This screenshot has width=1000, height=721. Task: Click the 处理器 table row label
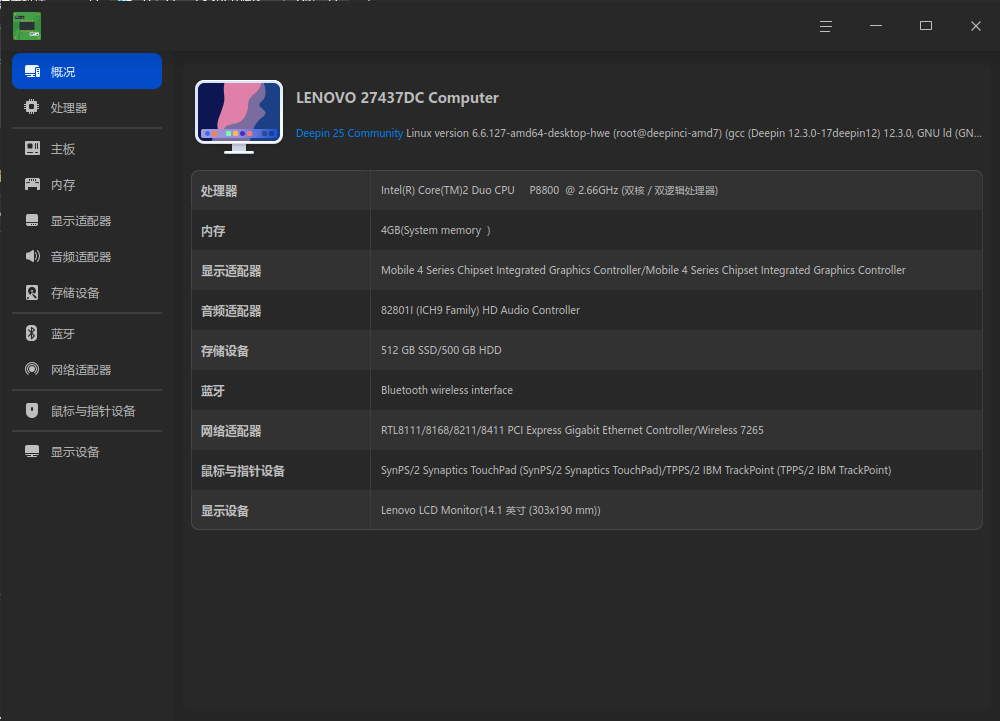[219, 191]
